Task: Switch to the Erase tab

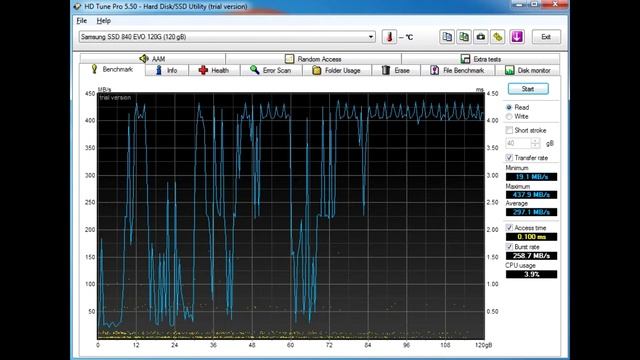Action: point(396,70)
